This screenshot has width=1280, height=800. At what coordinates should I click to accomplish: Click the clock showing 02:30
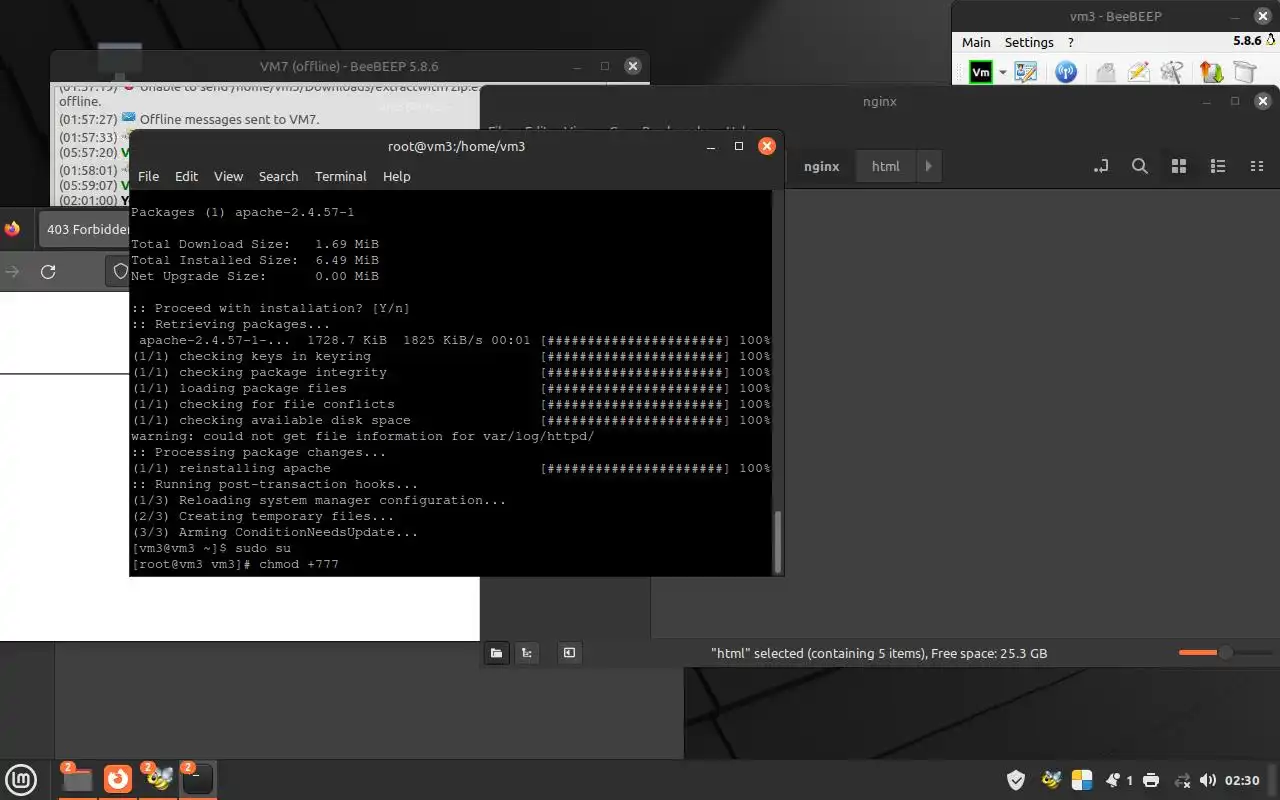coord(1242,780)
